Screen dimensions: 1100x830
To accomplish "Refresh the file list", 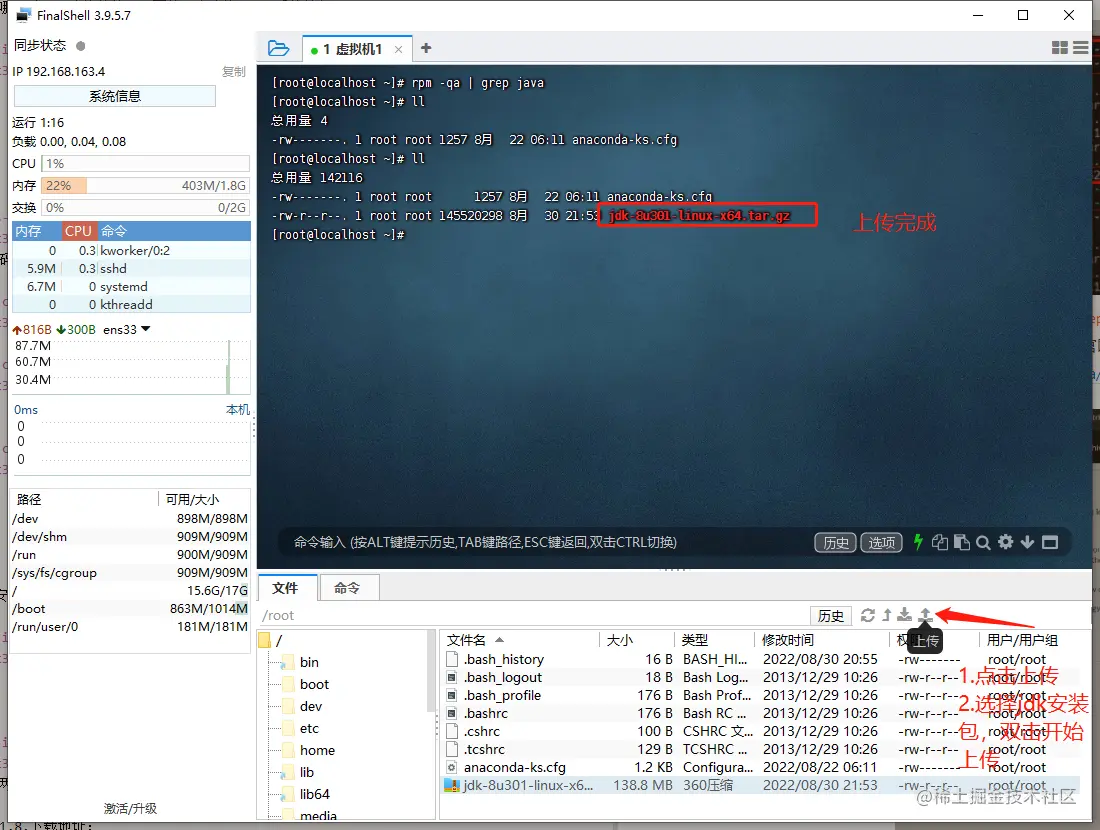I will coord(868,615).
